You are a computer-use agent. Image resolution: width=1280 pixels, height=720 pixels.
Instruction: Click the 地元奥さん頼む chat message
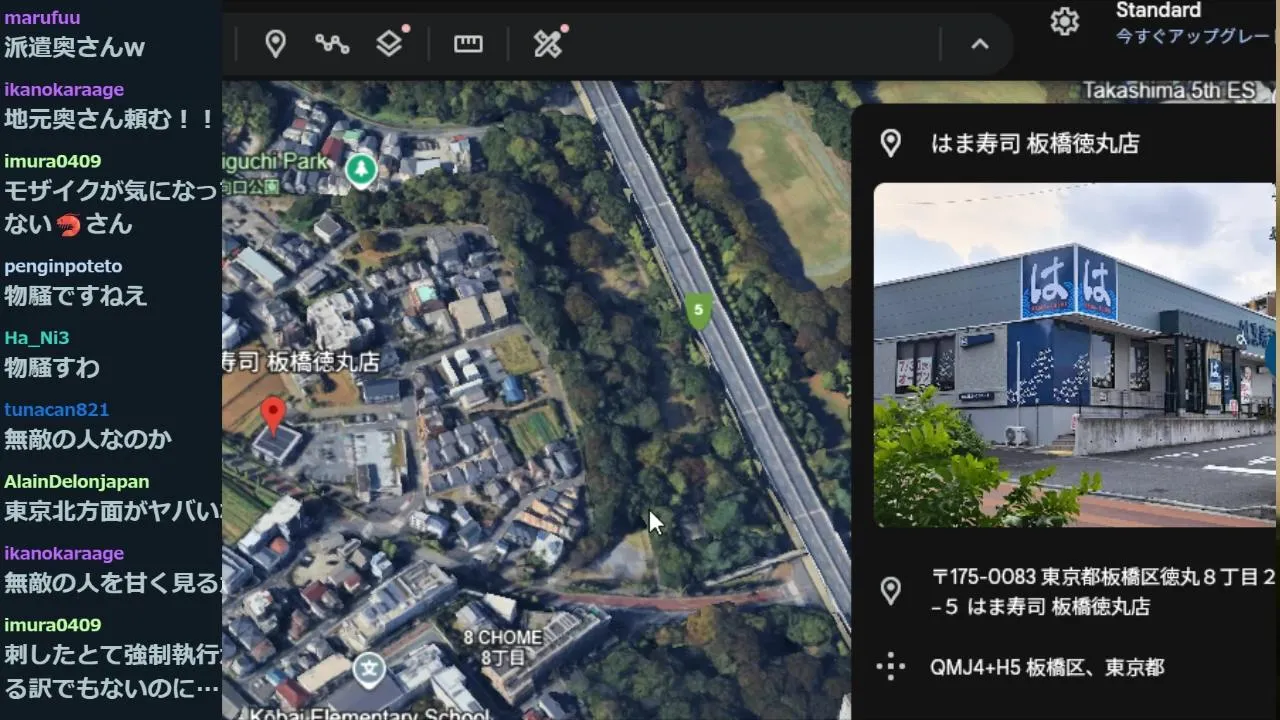tap(110, 119)
